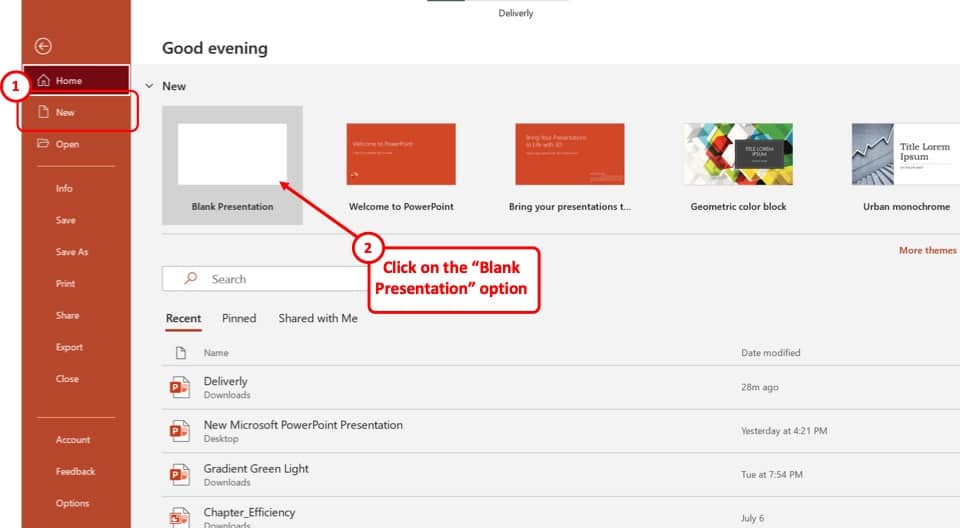This screenshot has width=960, height=528.
Task: Open the More themes link
Action: (928, 251)
